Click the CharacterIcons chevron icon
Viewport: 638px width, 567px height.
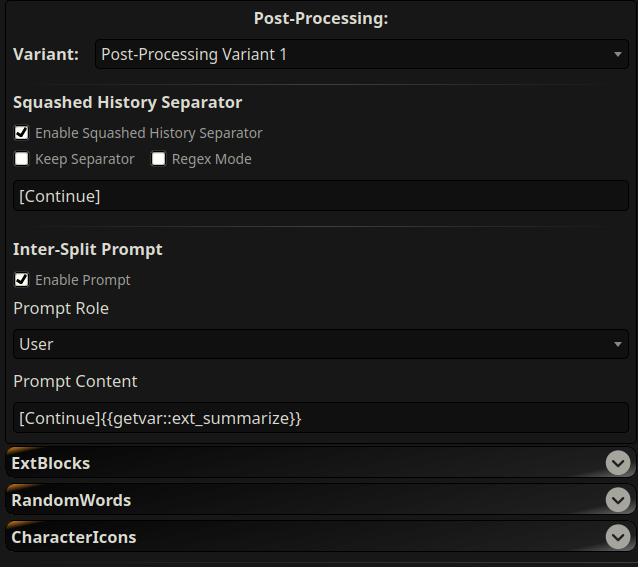[619, 537]
